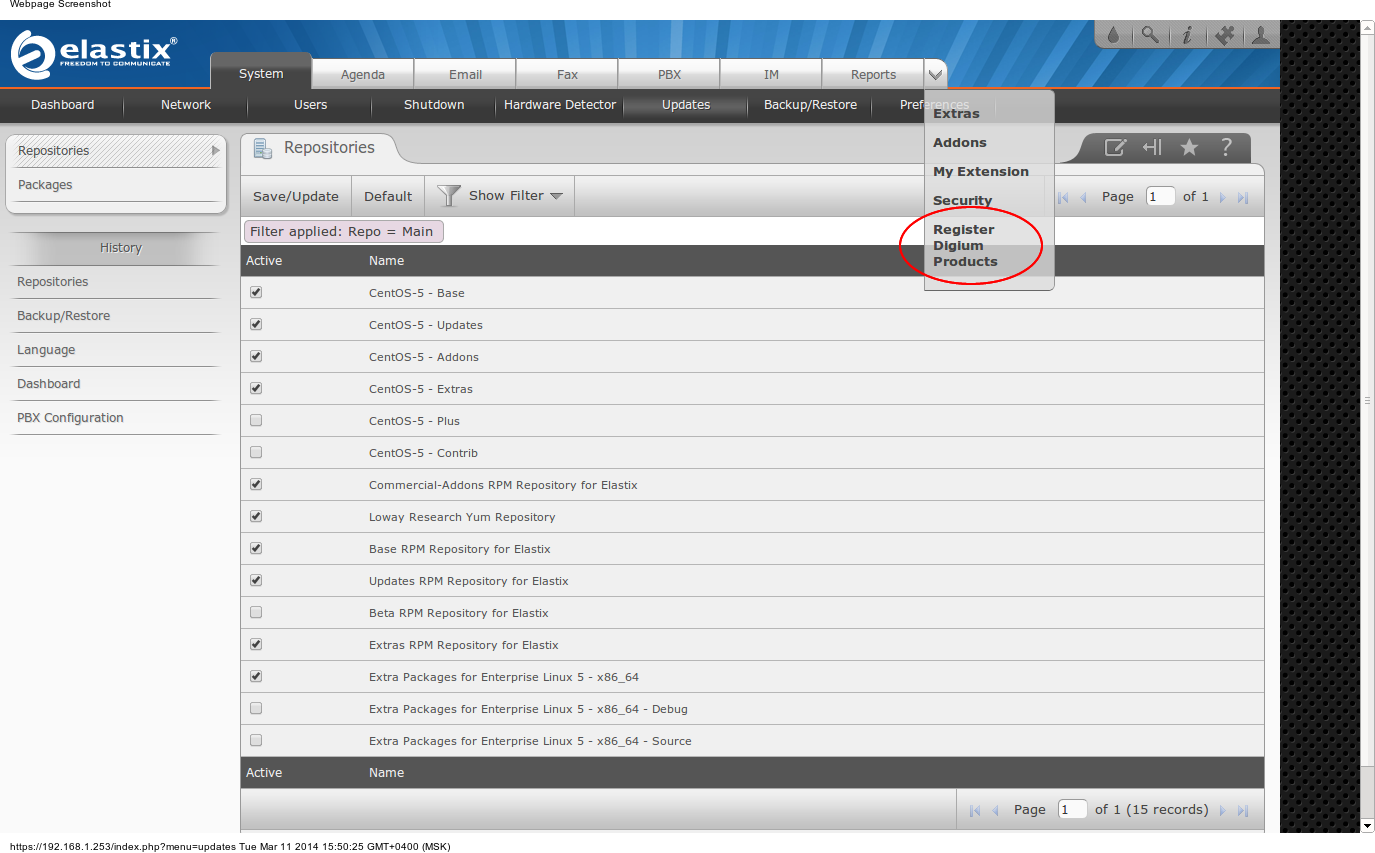The width and height of the screenshot is (1375, 853).
Task: Enable Enterprise Linux 5 x86_64 - Source repository
Action: 256,740
